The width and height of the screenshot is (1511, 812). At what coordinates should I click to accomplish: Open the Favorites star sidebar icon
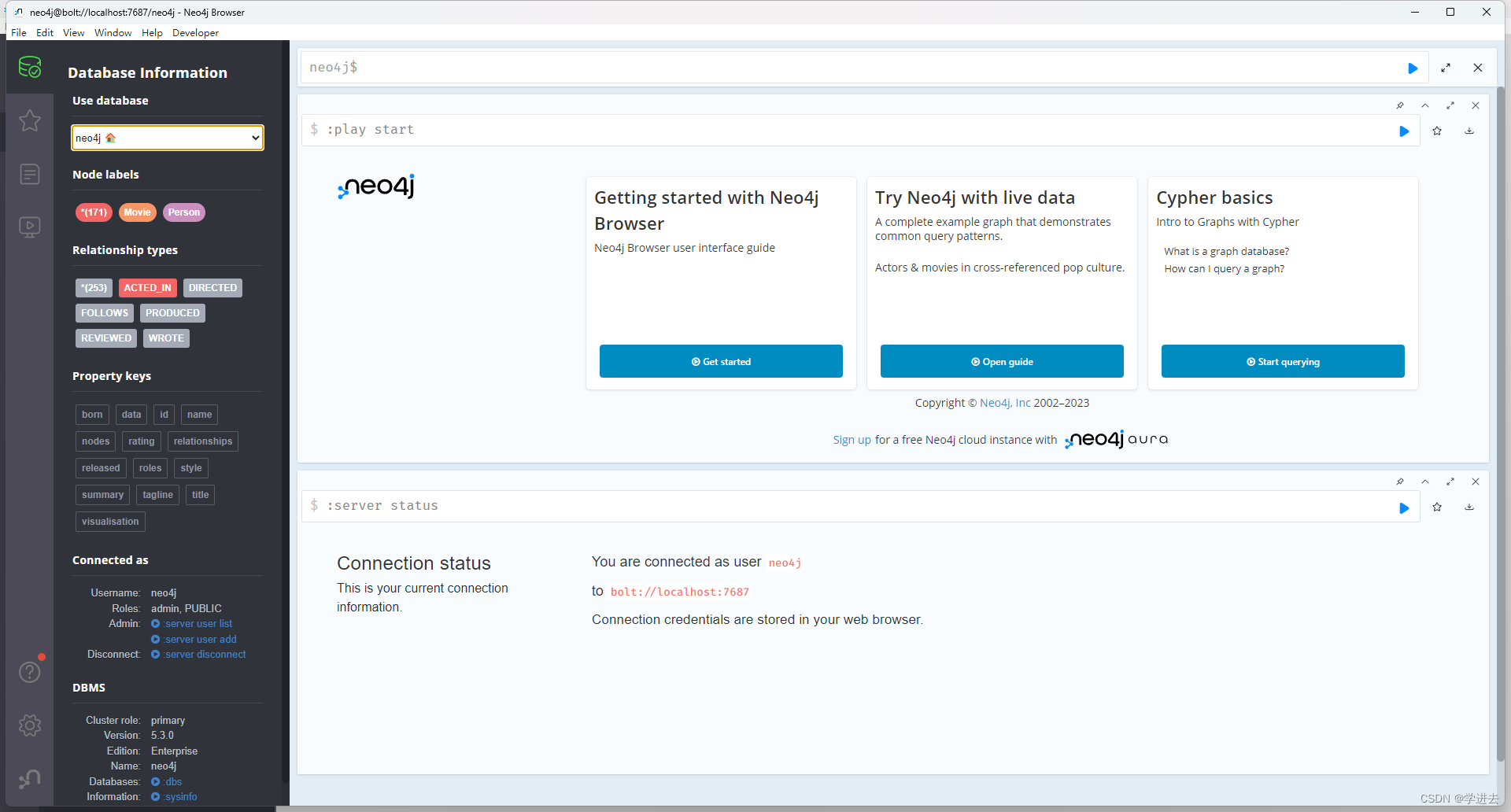click(x=30, y=120)
